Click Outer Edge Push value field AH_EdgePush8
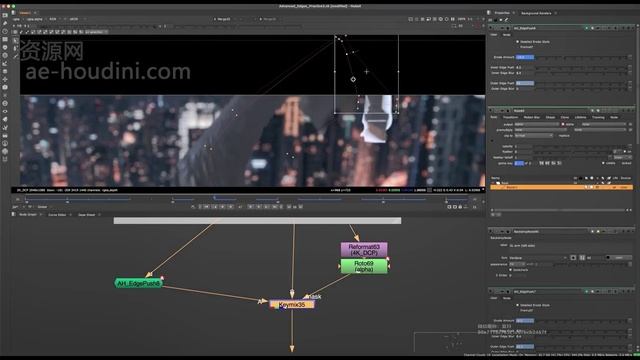 tap(524, 83)
